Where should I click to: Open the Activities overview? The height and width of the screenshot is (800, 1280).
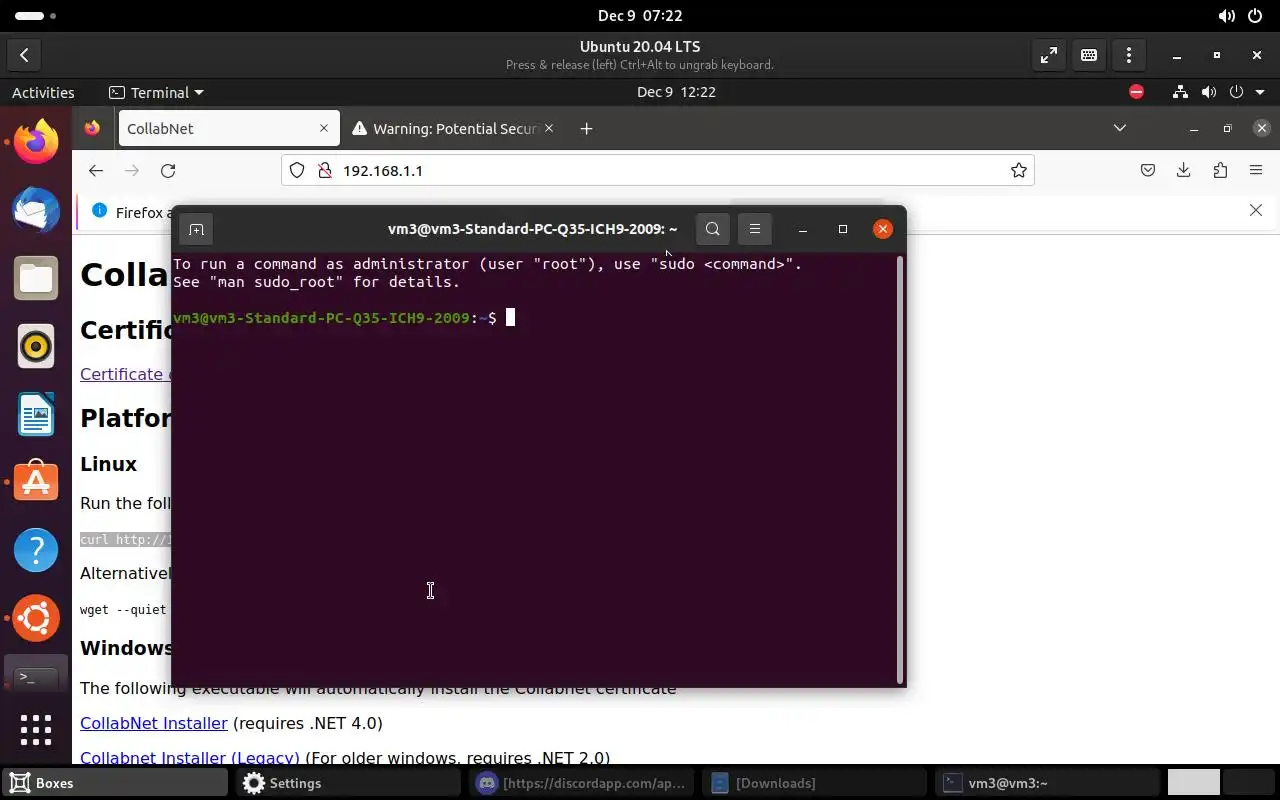43,92
